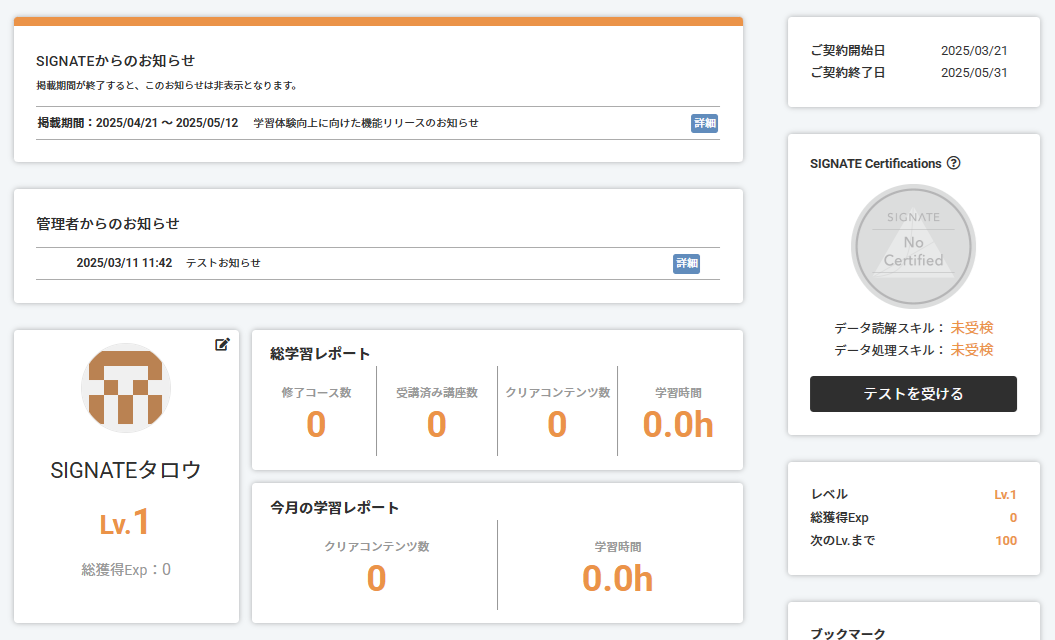Viewport: 1055px width, 640px height.
Task: Click the No Certified badge image
Action: (913, 246)
